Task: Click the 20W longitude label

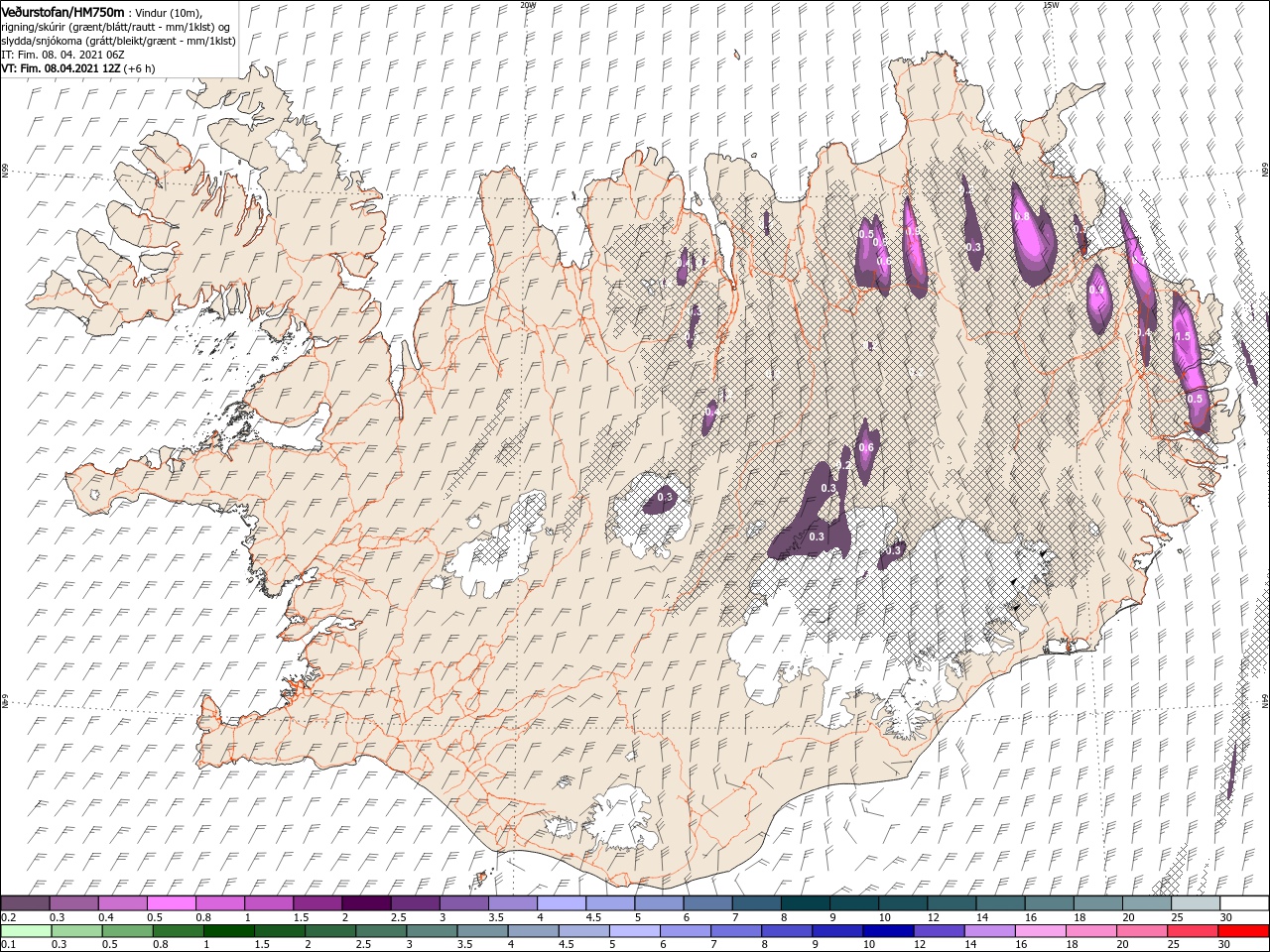Action: coord(528,4)
